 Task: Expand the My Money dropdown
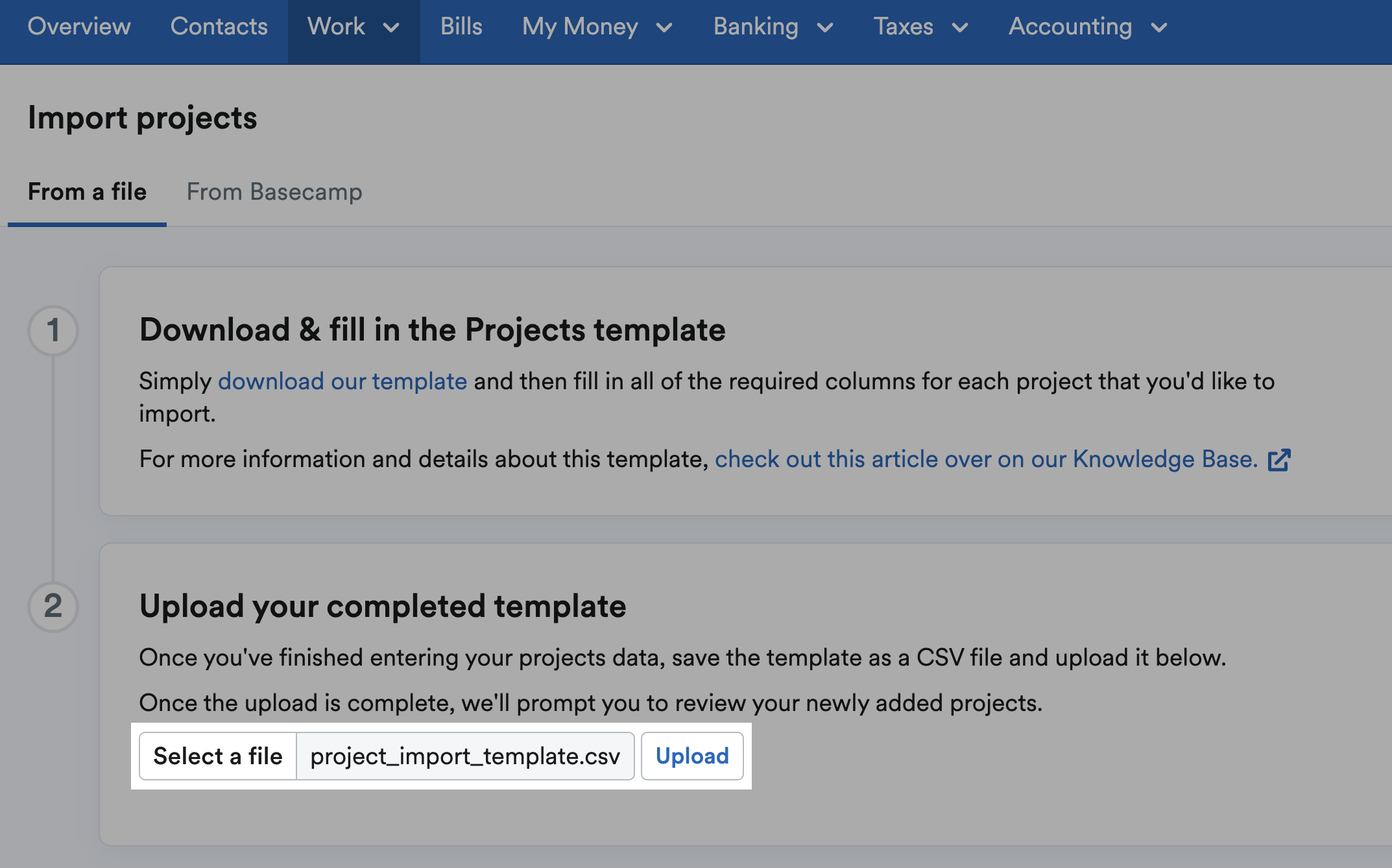597,27
